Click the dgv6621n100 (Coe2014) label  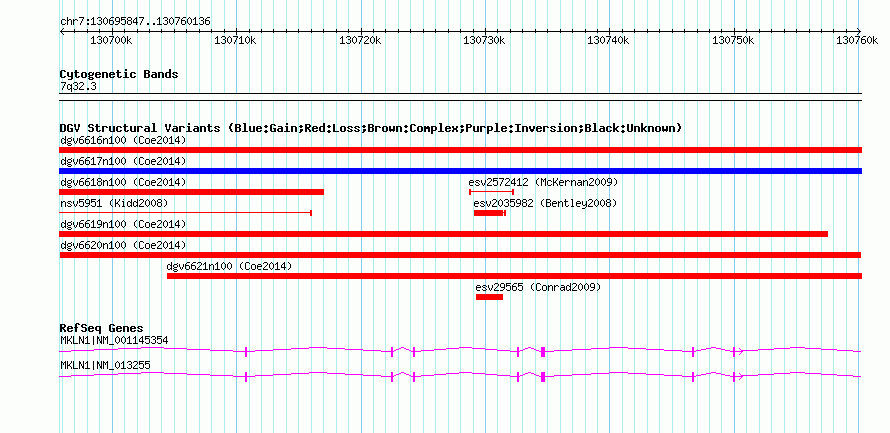pyautogui.click(x=229, y=266)
